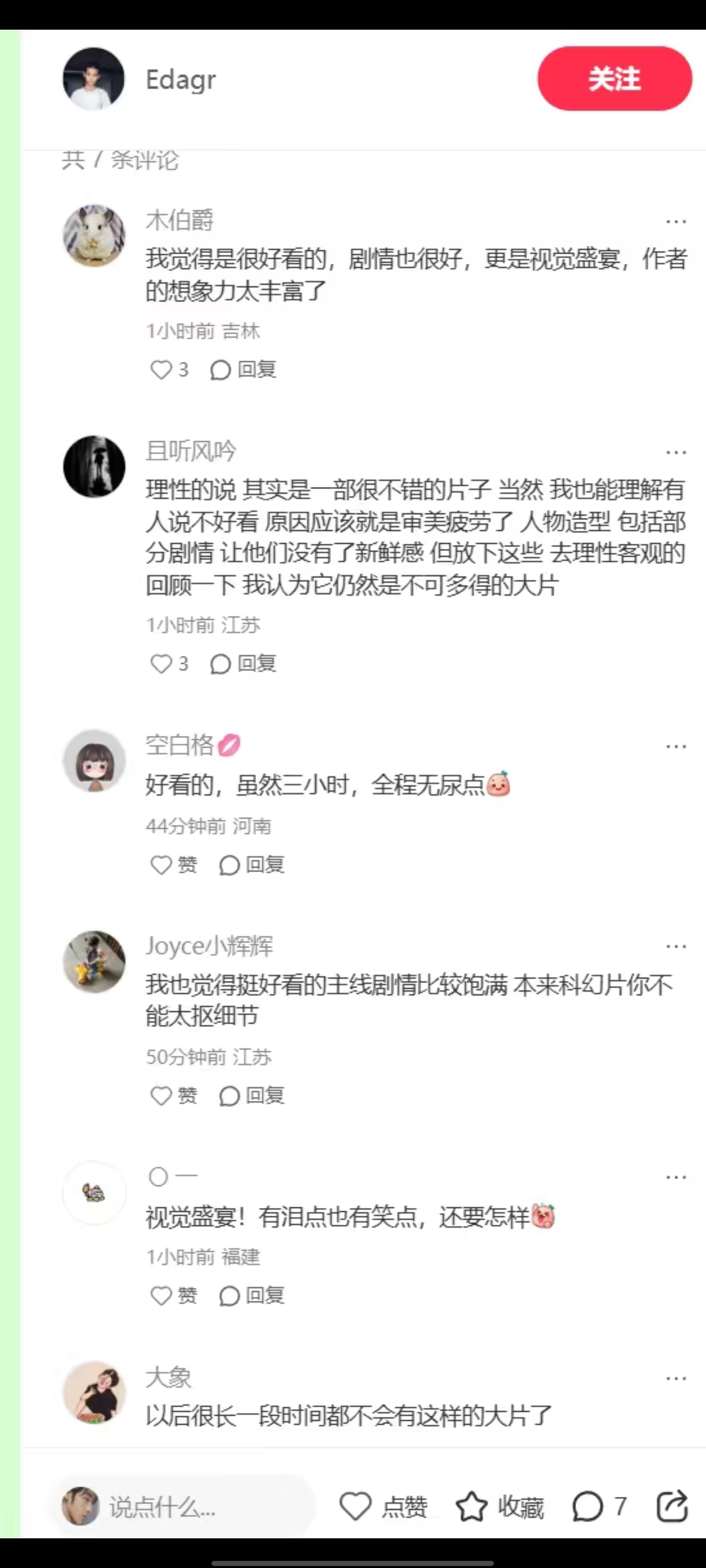
Task: Open more options for 大象's comment
Action: [x=676, y=1378]
